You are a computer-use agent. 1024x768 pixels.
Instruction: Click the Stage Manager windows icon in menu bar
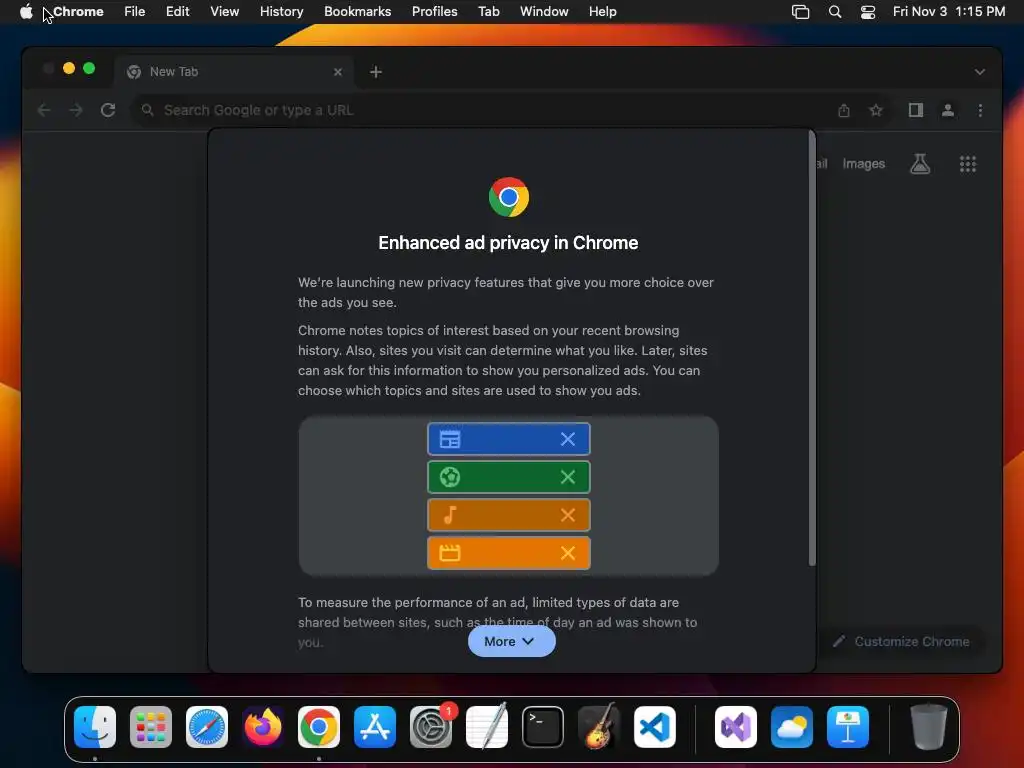pos(801,12)
